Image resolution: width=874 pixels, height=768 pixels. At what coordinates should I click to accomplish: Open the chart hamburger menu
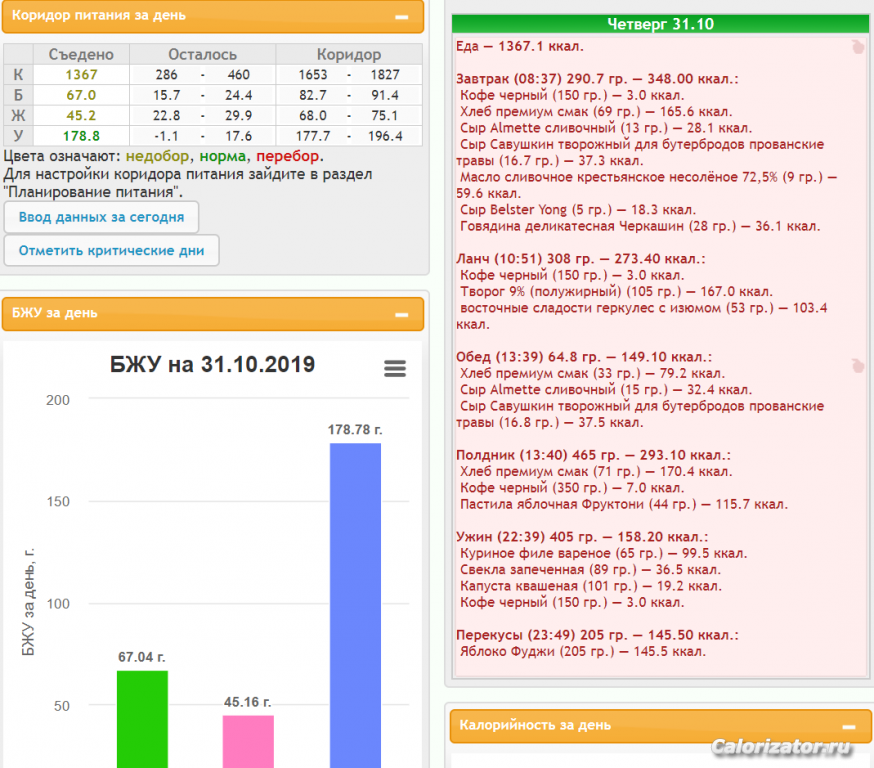pos(395,368)
